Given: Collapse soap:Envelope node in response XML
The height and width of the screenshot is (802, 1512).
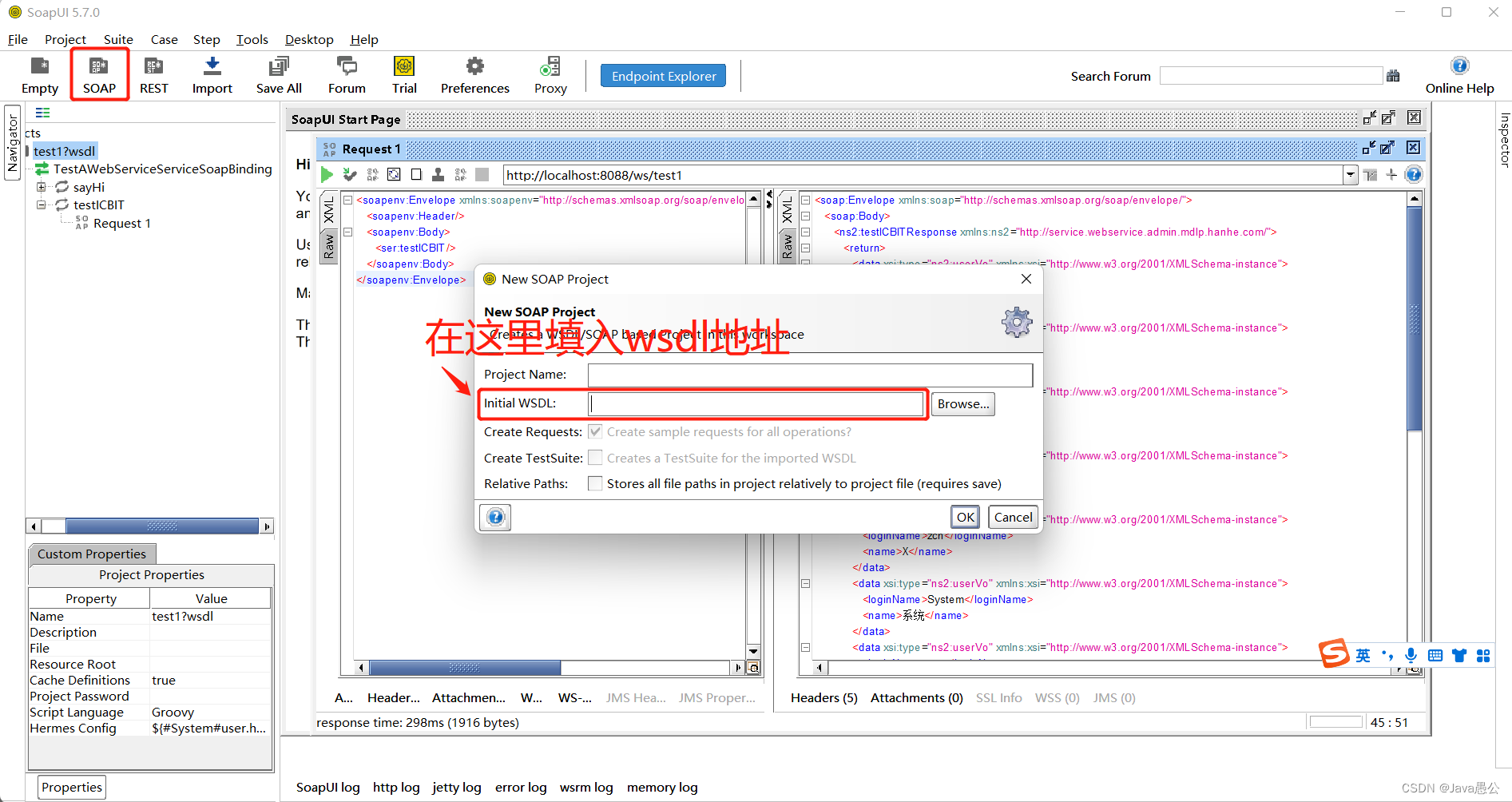Looking at the screenshot, I should [x=806, y=200].
